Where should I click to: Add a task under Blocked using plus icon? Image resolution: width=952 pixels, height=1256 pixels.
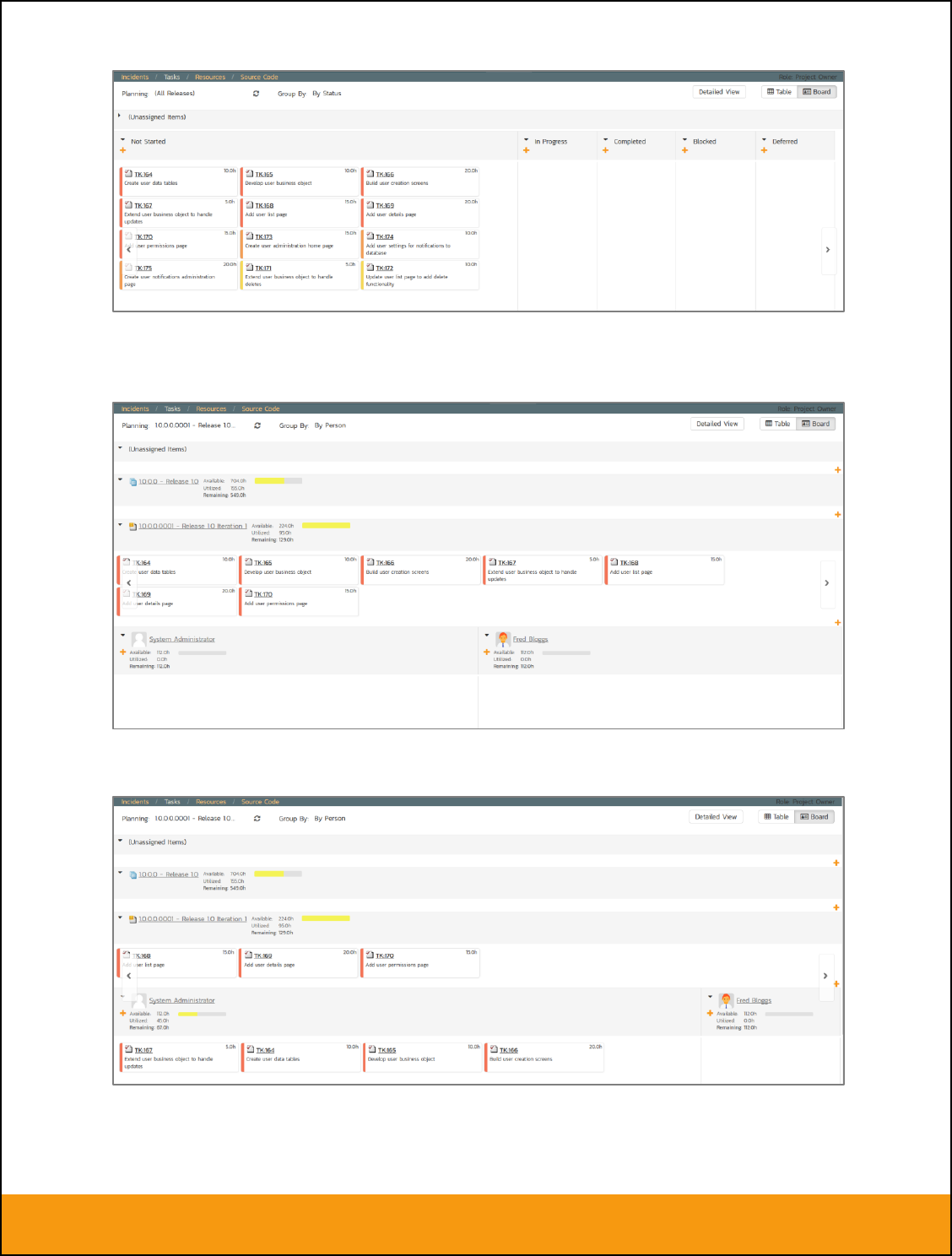tap(684, 151)
